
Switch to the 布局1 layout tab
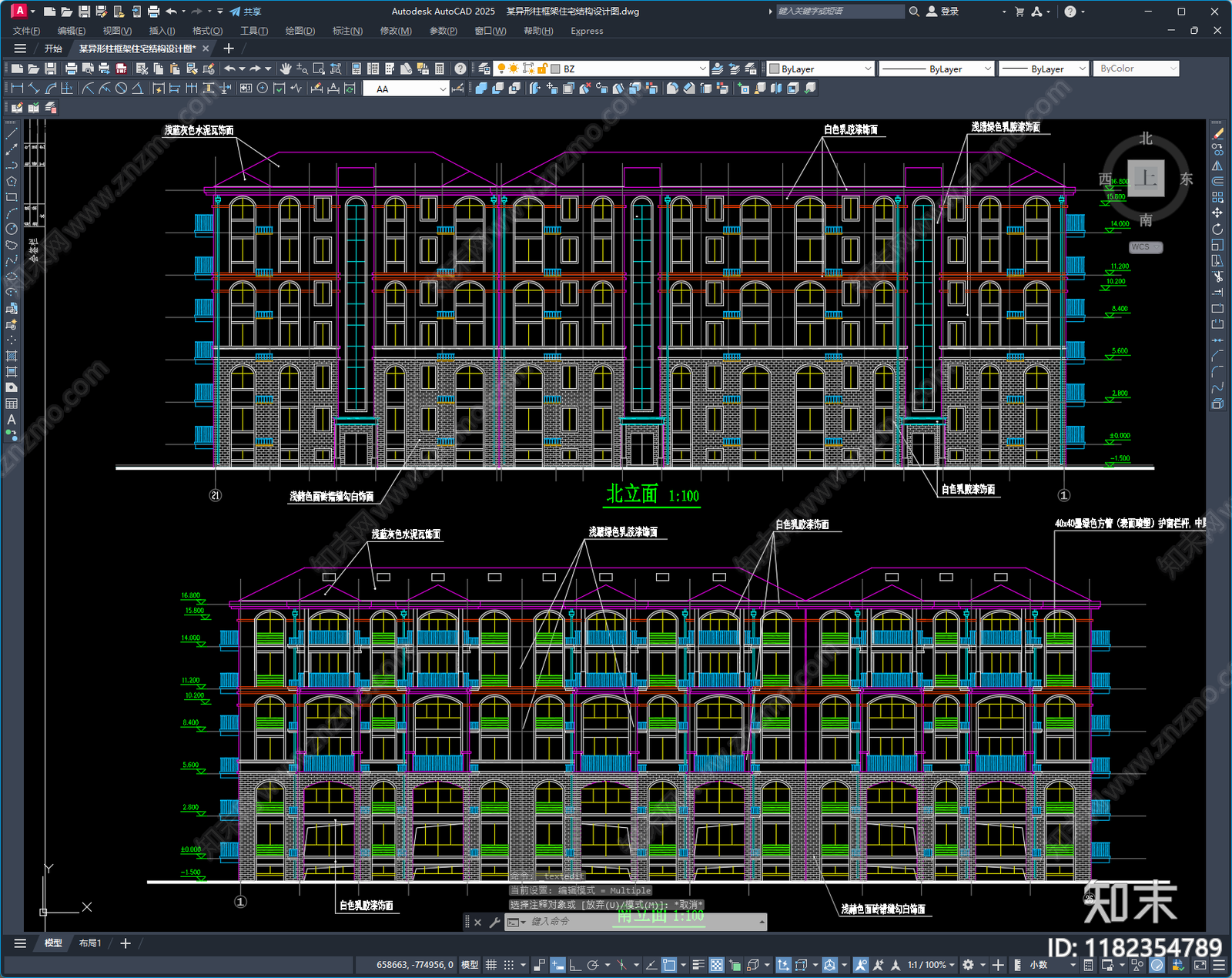point(90,943)
